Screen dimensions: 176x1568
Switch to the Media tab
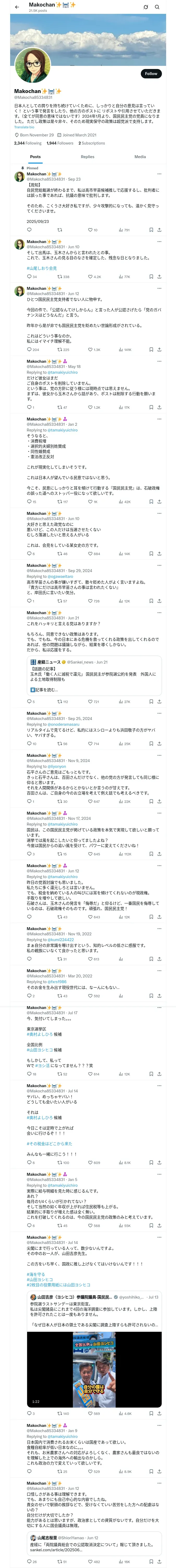[x=140, y=157]
